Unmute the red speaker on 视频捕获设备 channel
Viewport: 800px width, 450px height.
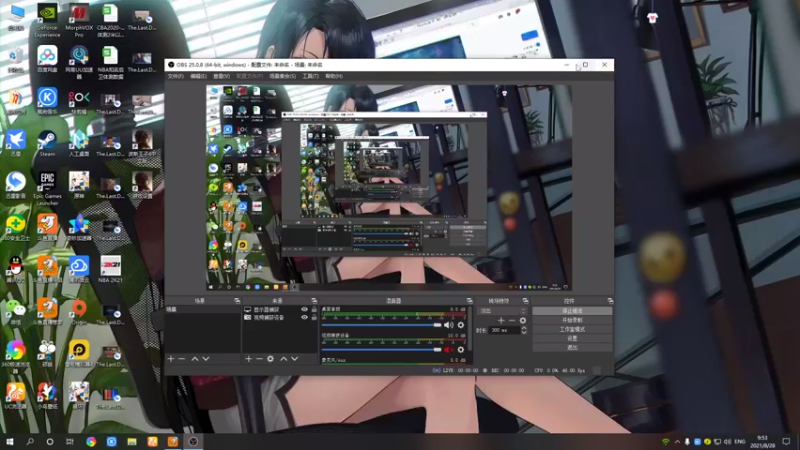[x=448, y=349]
